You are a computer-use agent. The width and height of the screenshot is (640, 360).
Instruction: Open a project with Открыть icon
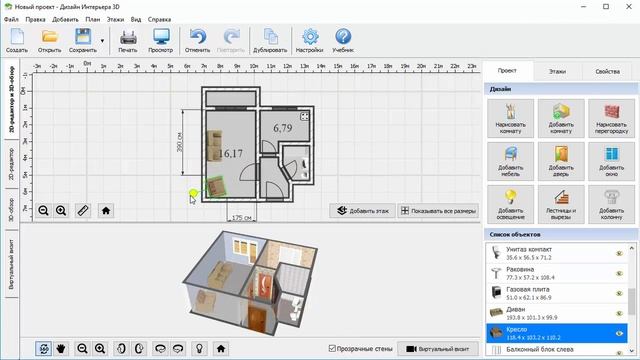coord(49,40)
